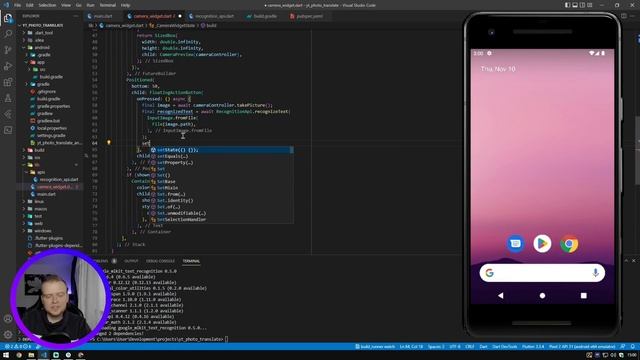Viewport: 640px width, 360px height.
Task: Tap the Android back navigation button
Action: 500,296
